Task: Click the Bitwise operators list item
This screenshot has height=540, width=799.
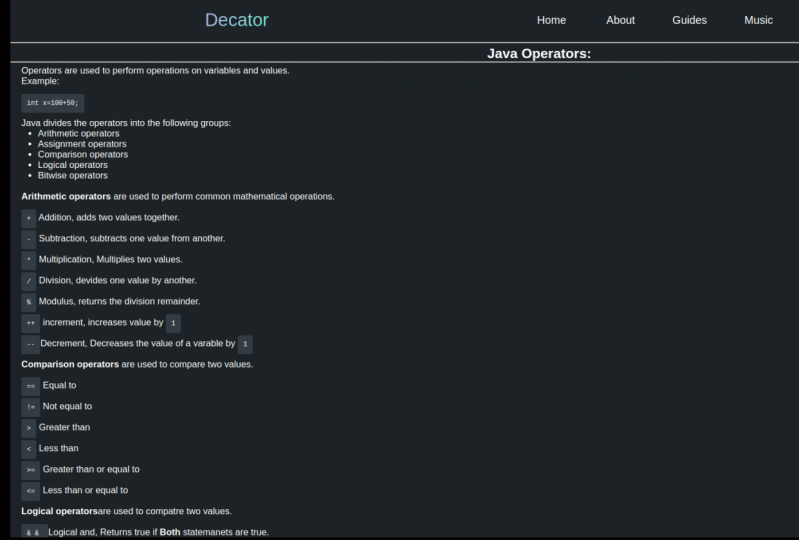Action: [x=72, y=175]
